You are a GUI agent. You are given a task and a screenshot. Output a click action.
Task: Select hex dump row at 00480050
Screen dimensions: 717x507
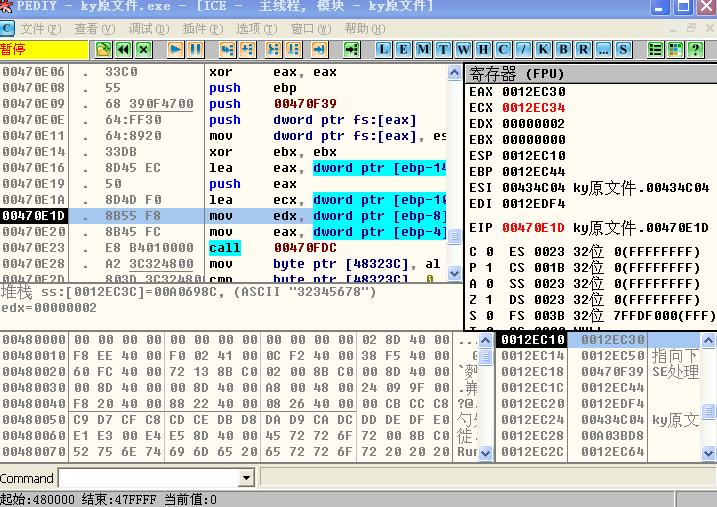(x=239, y=420)
